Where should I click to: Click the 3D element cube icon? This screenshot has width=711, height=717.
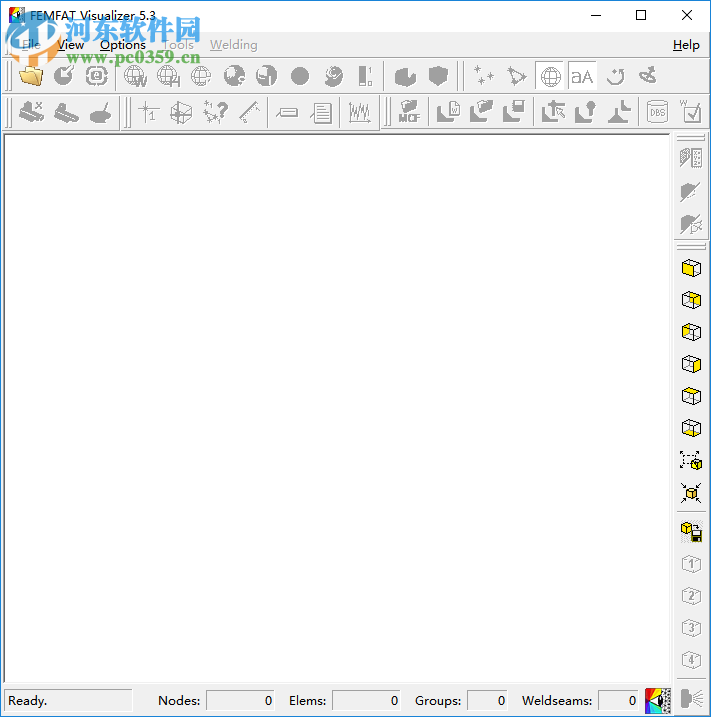coord(182,112)
